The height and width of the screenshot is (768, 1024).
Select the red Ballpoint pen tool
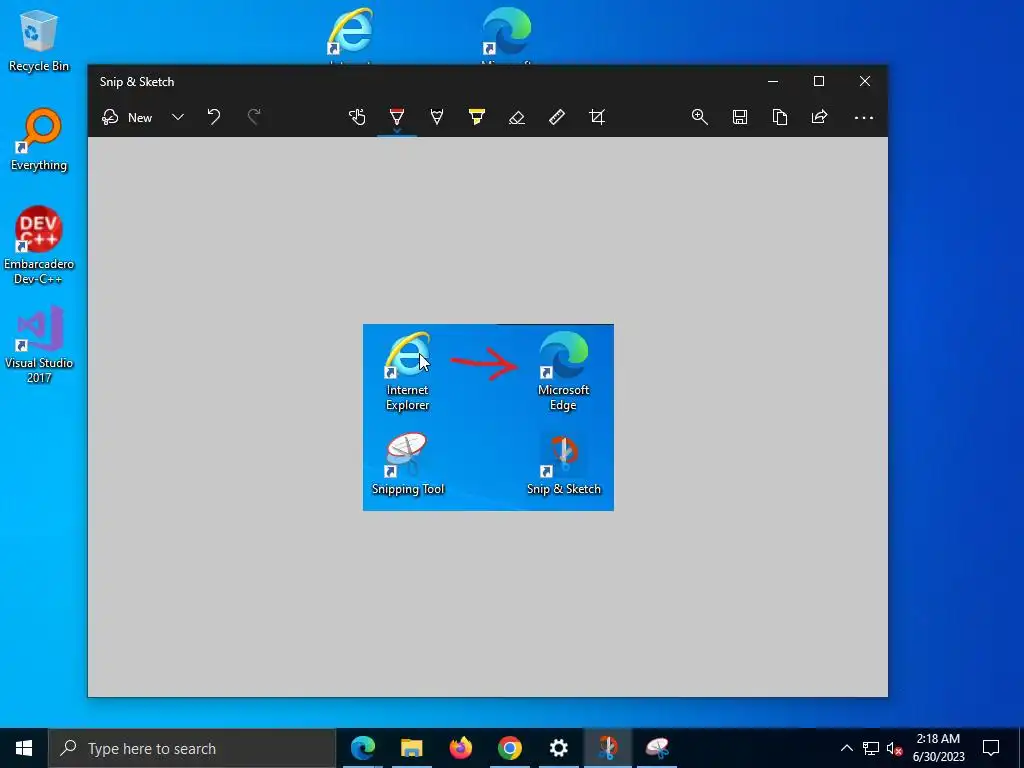[396, 116]
